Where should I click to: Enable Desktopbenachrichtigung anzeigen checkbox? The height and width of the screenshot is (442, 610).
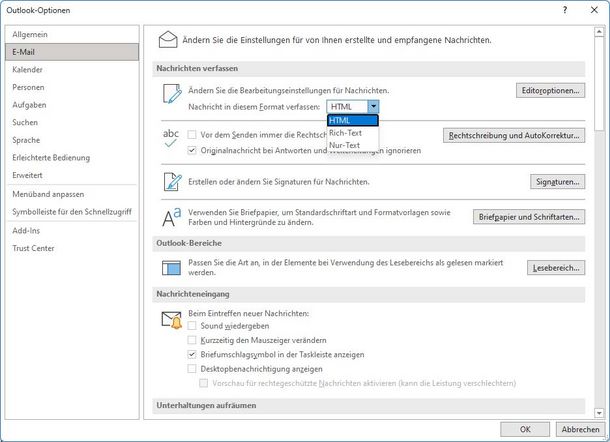point(192,369)
